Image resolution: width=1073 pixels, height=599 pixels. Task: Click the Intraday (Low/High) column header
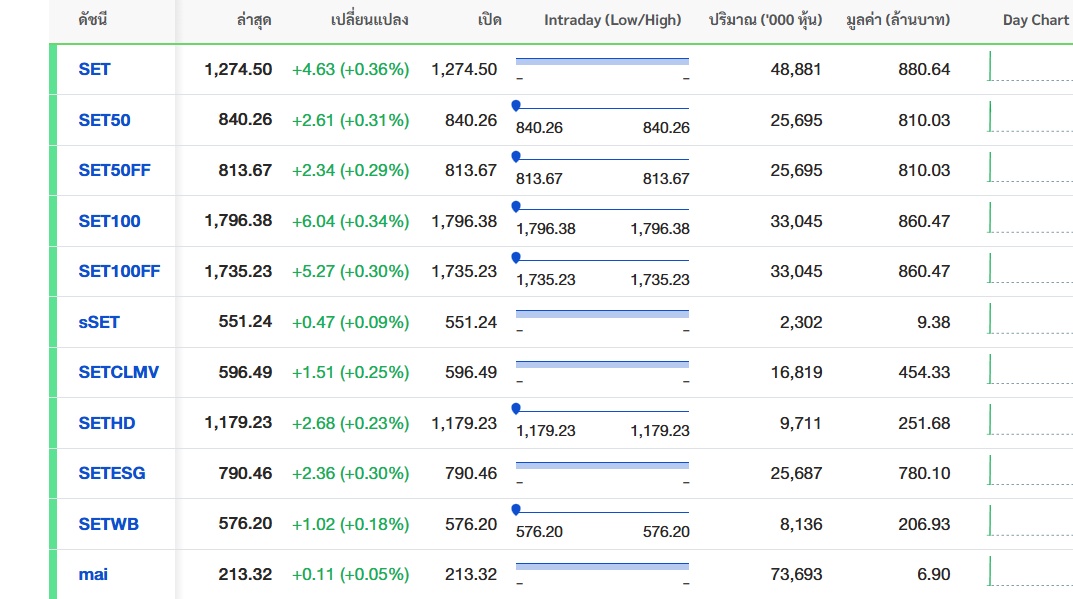coord(612,20)
